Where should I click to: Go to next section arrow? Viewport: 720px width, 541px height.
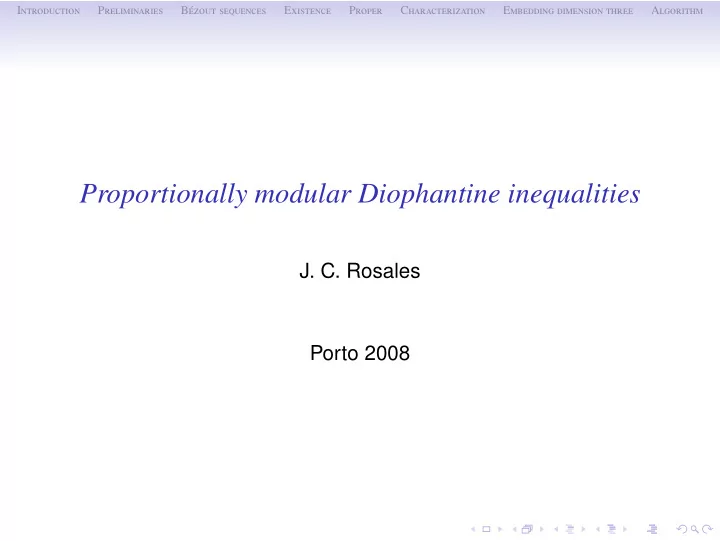point(625,529)
